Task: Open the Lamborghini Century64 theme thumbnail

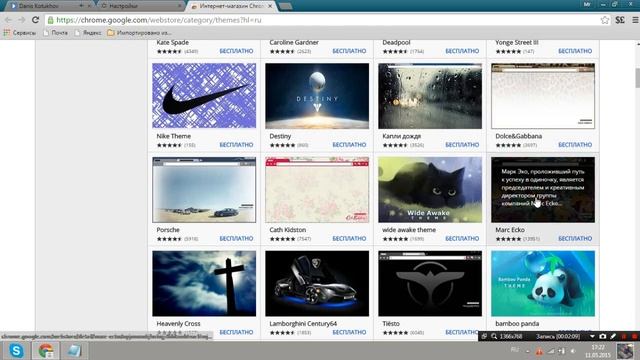Action: click(x=317, y=283)
